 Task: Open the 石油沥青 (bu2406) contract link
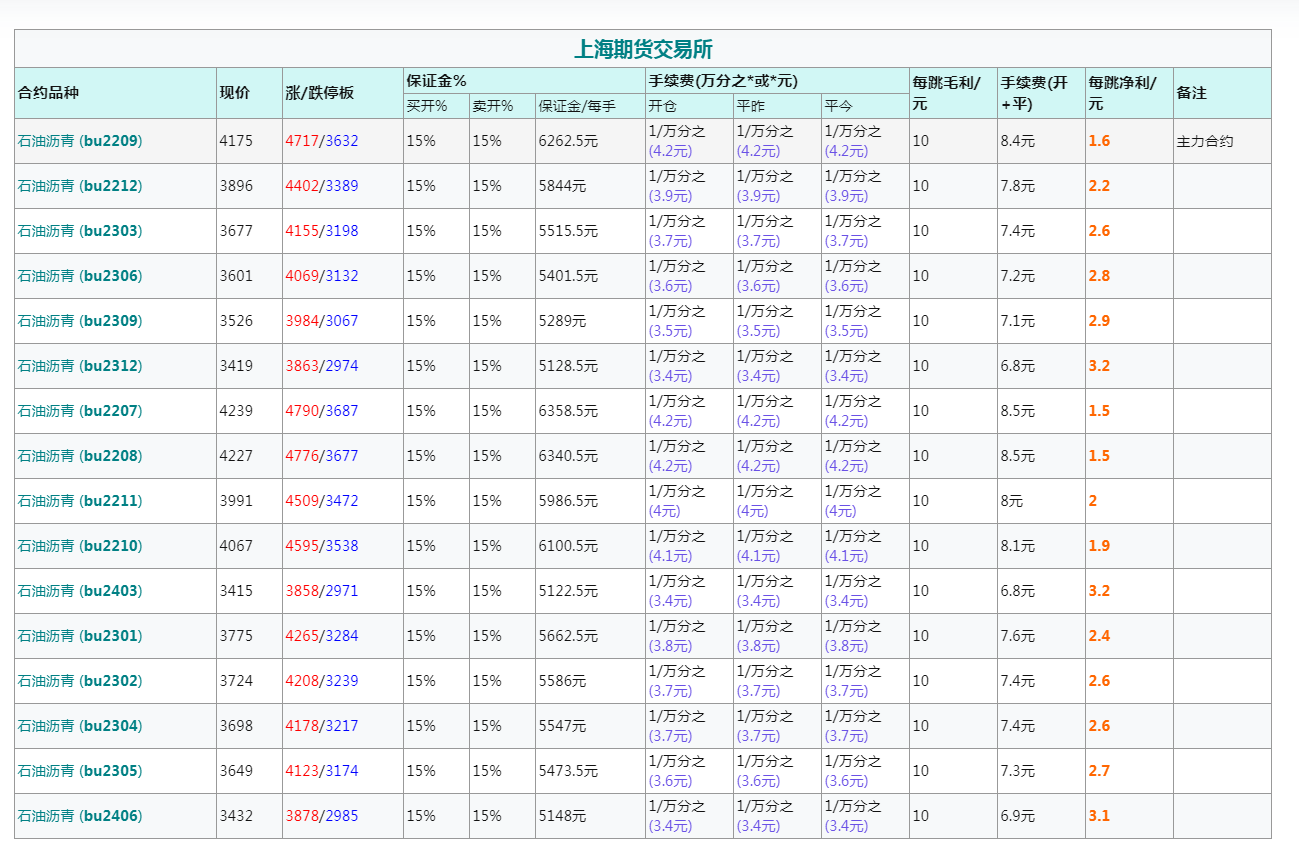(80, 816)
